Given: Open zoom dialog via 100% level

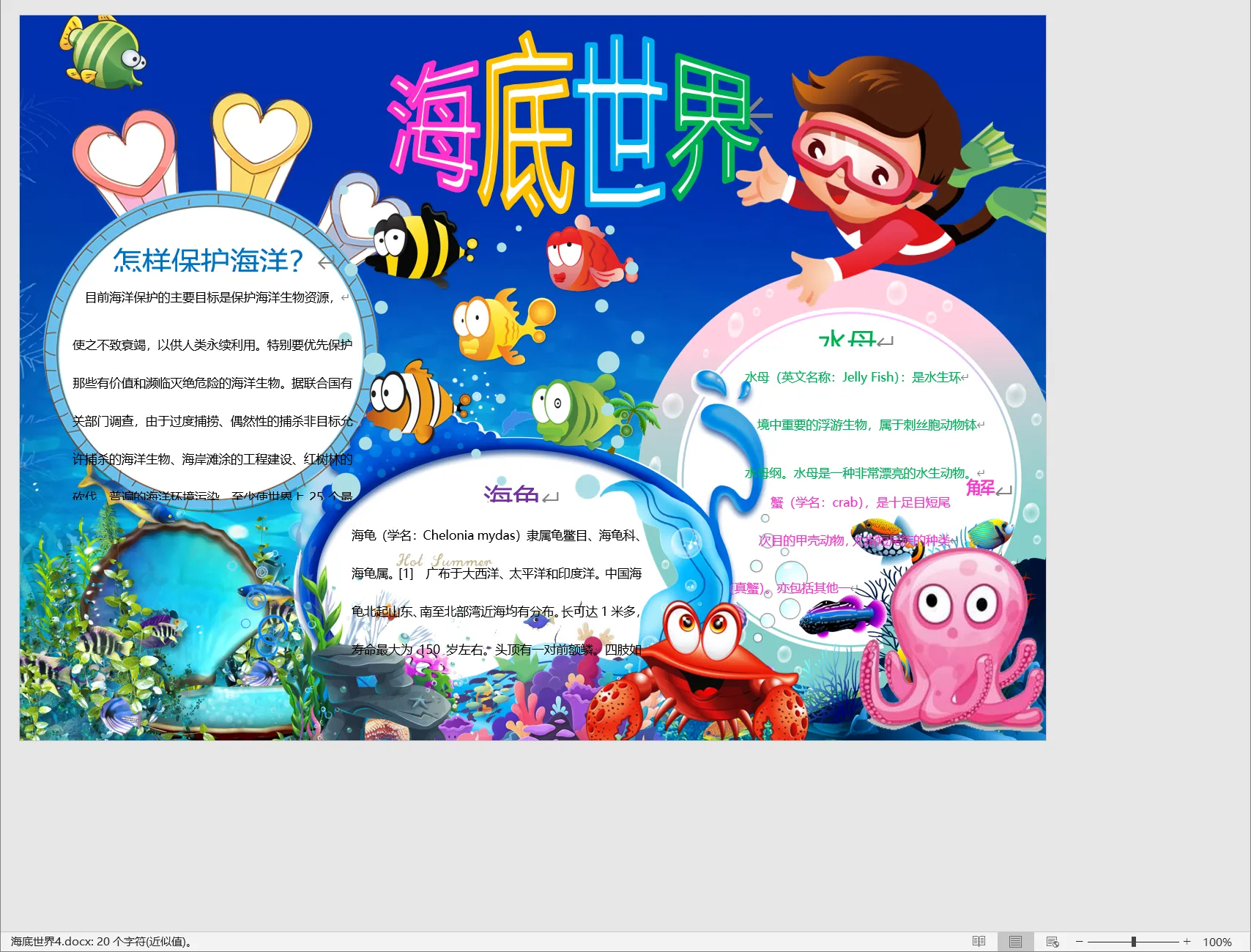Looking at the screenshot, I should point(1217,942).
